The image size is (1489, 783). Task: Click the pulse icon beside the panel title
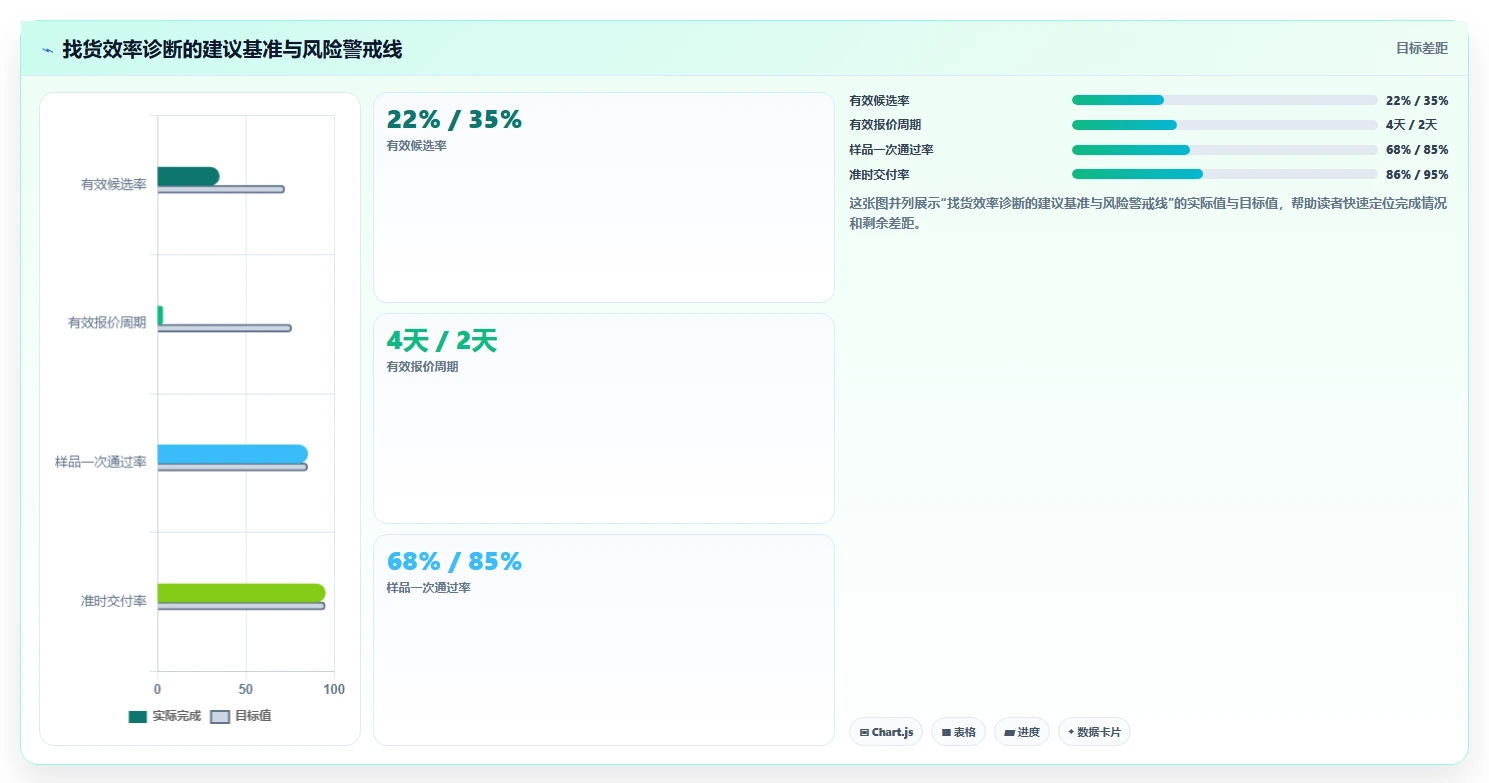tap(48, 50)
